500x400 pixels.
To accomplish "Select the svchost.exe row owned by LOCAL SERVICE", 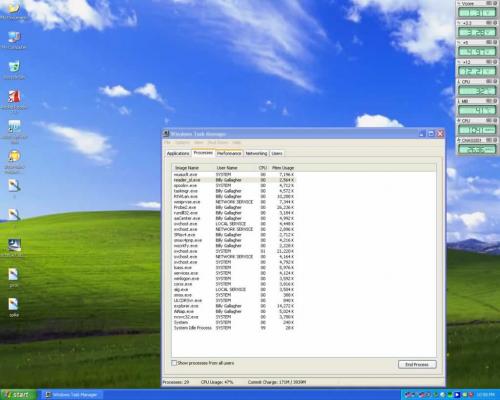I will (234, 224).
